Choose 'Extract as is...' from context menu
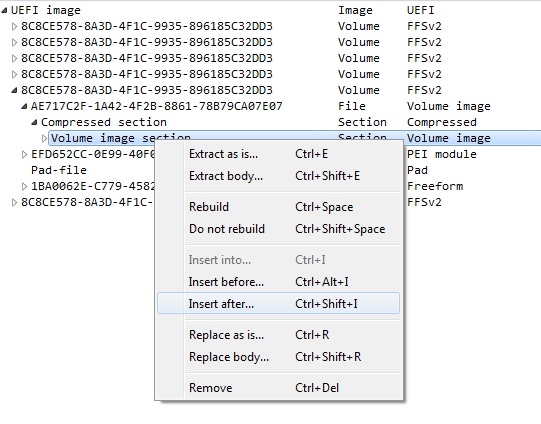 click(278, 154)
